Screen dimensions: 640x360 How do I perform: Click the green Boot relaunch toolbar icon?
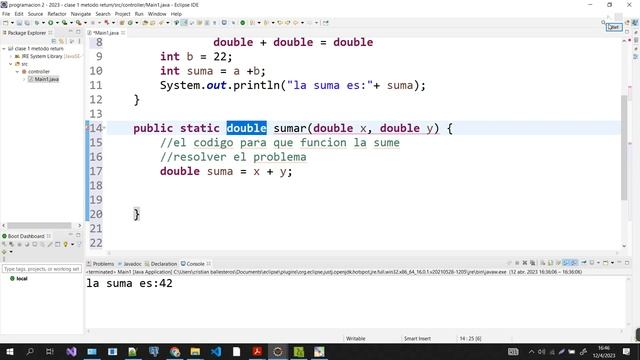click(242, 23)
